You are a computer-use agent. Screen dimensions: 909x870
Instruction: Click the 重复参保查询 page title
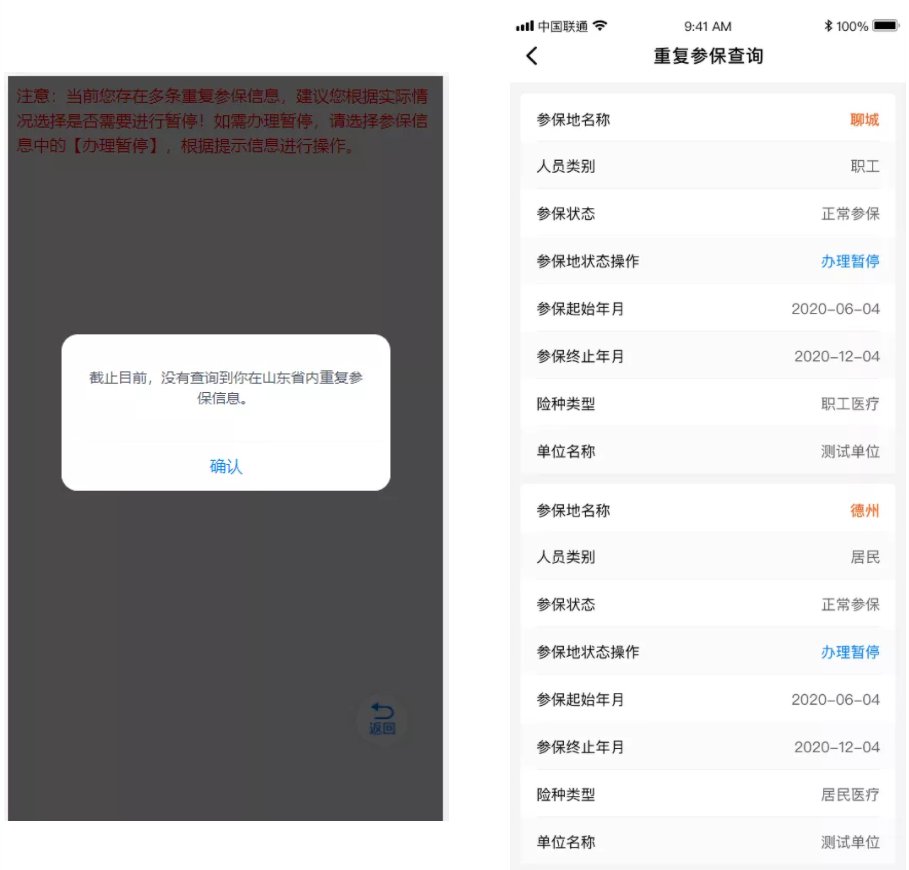[708, 56]
